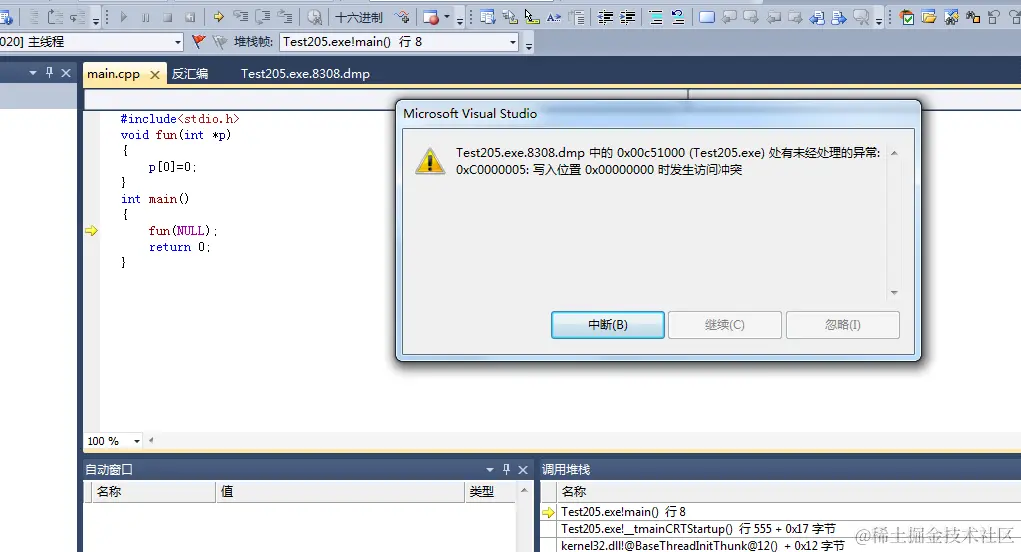The width and height of the screenshot is (1021, 552).
Task: Click the display word completion A icon
Action: pyautogui.click(x=553, y=18)
